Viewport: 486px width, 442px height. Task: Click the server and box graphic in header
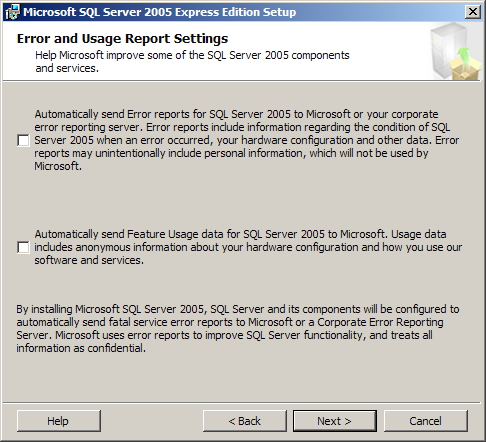pos(455,51)
